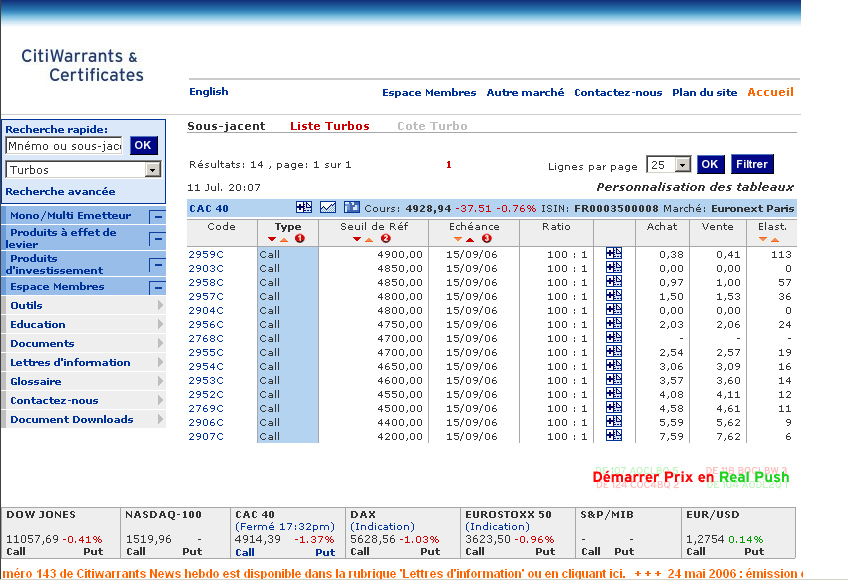The width and height of the screenshot is (848, 581).
Task: Click the table grid icon beside the CAC 40 title
Action: point(302,207)
